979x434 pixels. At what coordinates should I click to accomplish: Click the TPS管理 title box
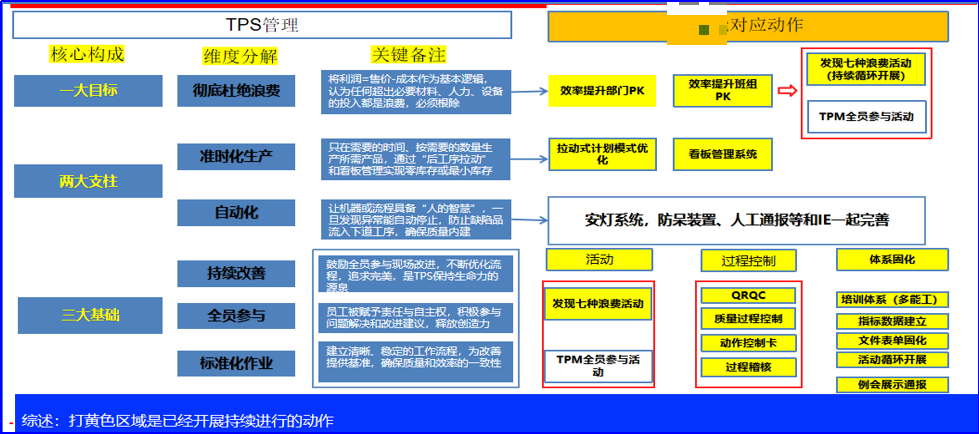point(262,25)
